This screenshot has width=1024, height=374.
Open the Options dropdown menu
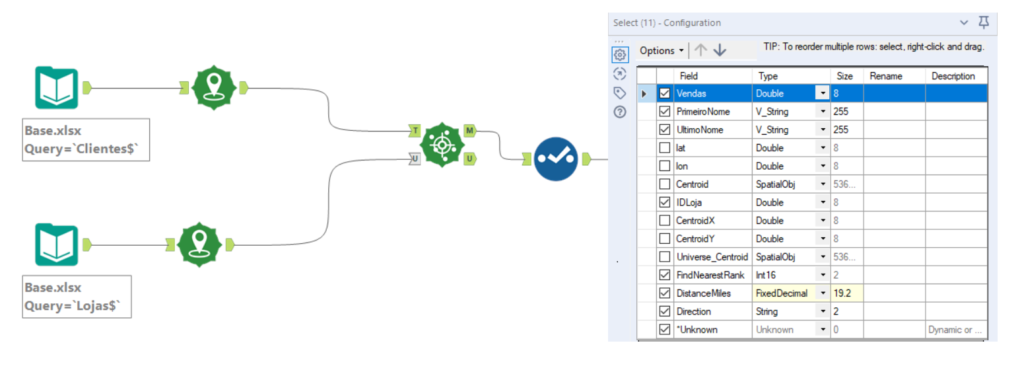pyautogui.click(x=662, y=50)
